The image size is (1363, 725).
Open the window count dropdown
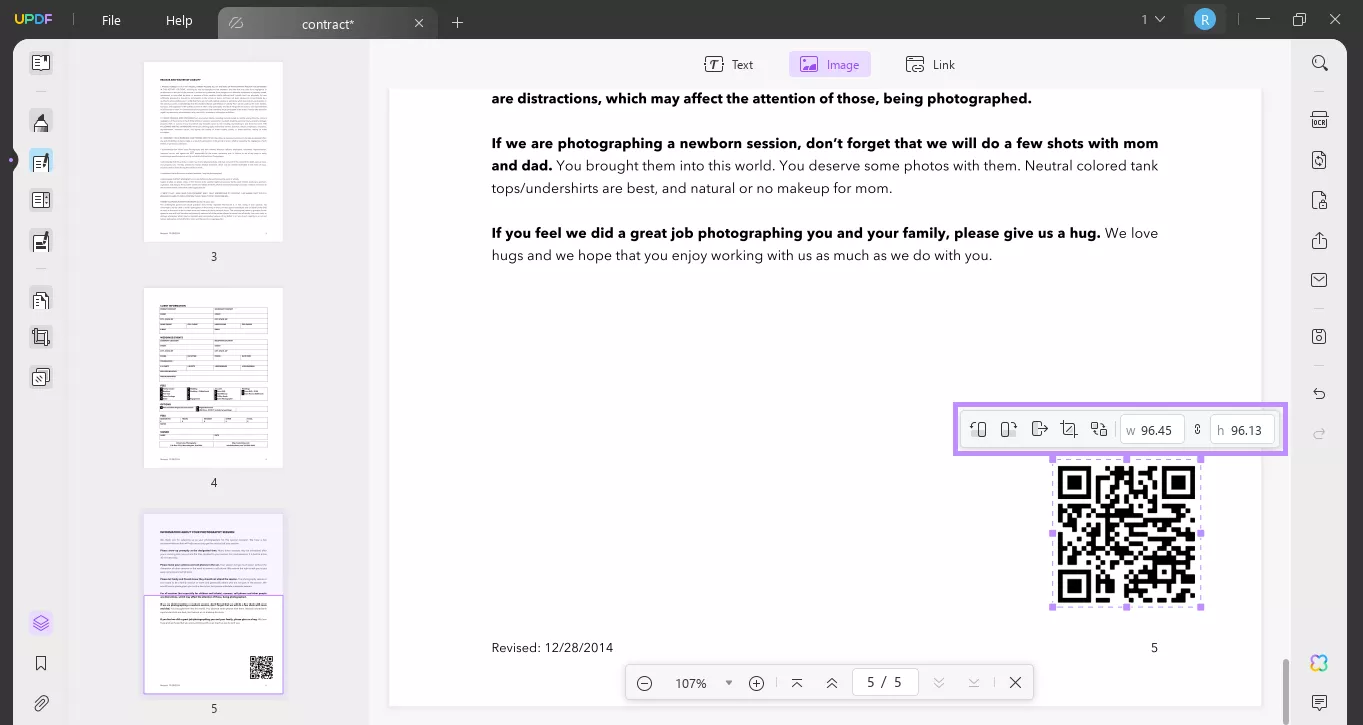1153,19
